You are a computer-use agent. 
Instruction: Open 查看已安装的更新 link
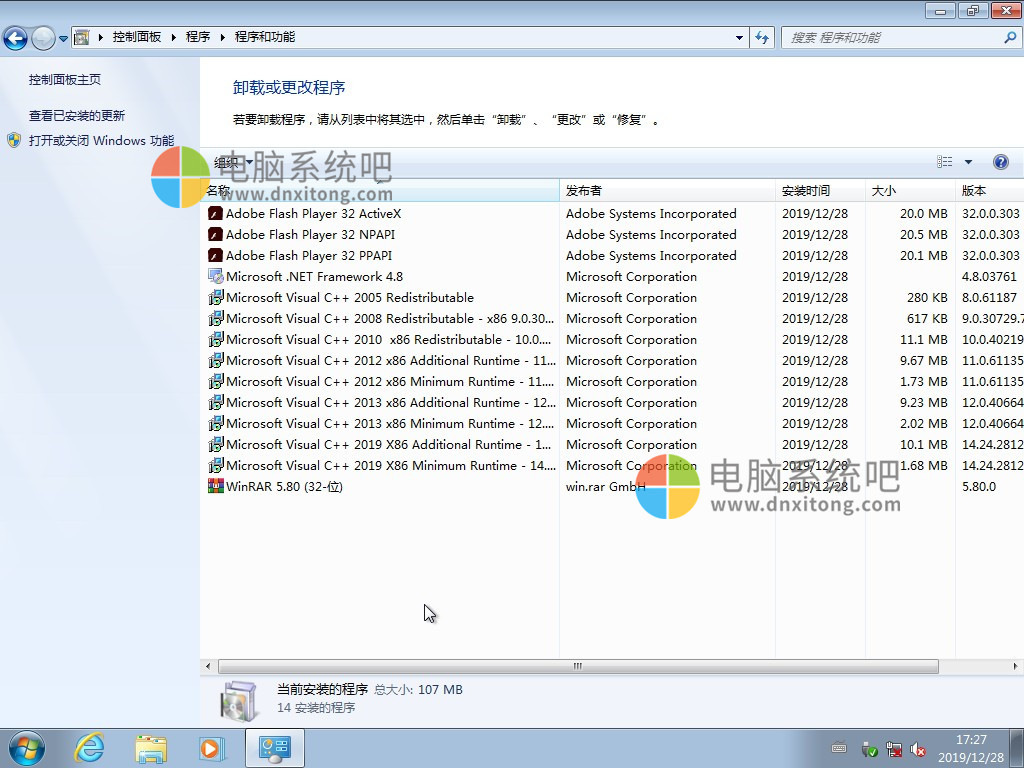[x=77, y=116]
